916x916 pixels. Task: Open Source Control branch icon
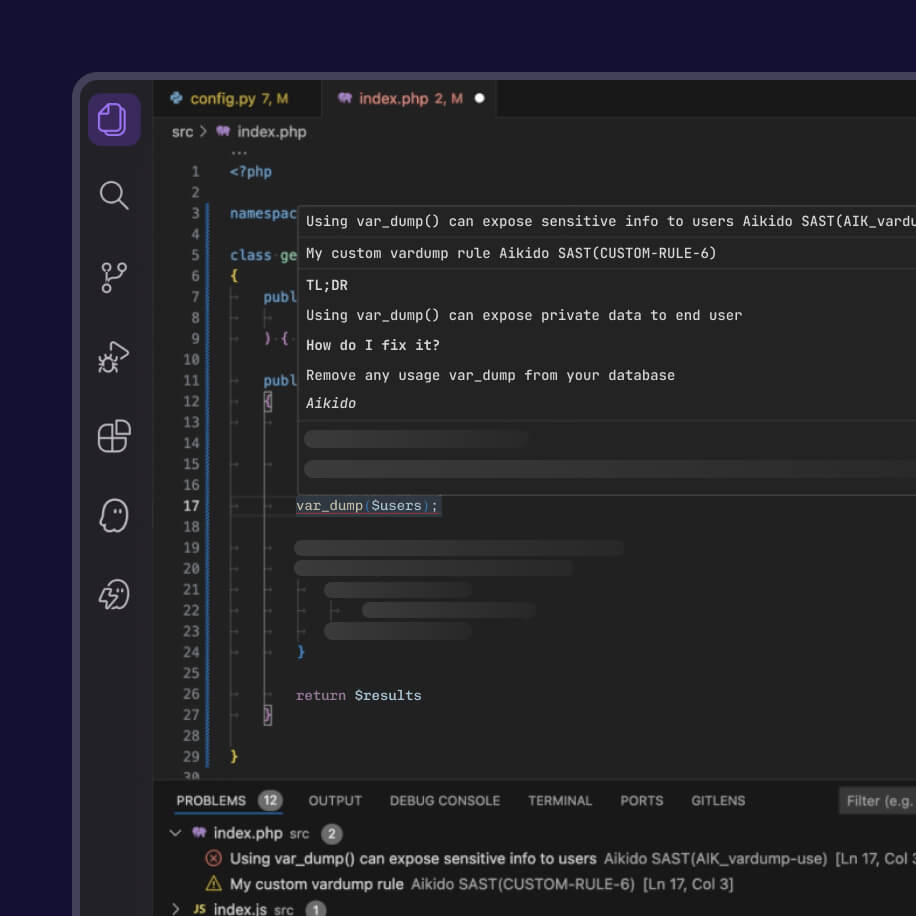click(x=114, y=277)
